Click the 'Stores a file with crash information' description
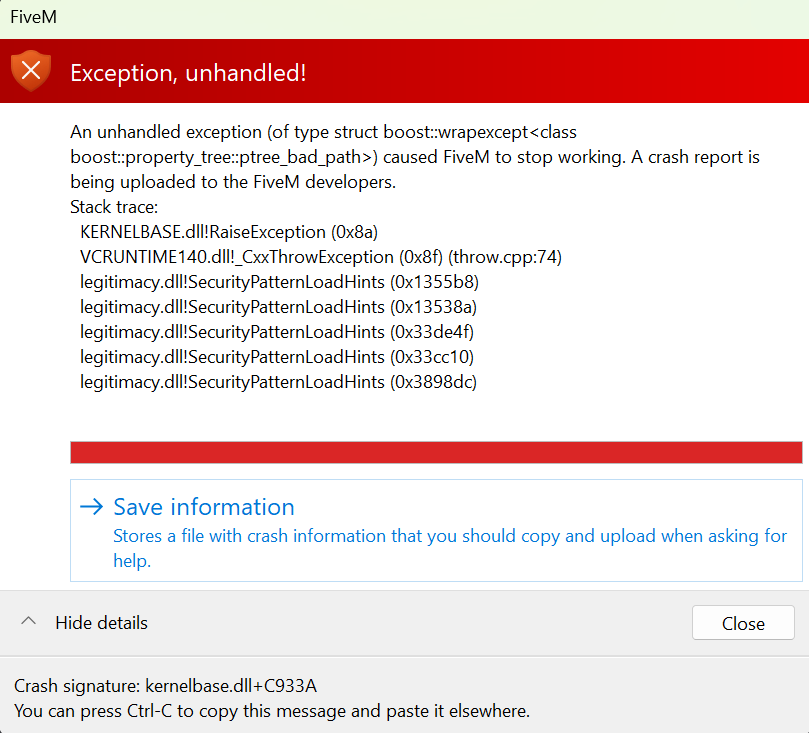 click(x=450, y=548)
